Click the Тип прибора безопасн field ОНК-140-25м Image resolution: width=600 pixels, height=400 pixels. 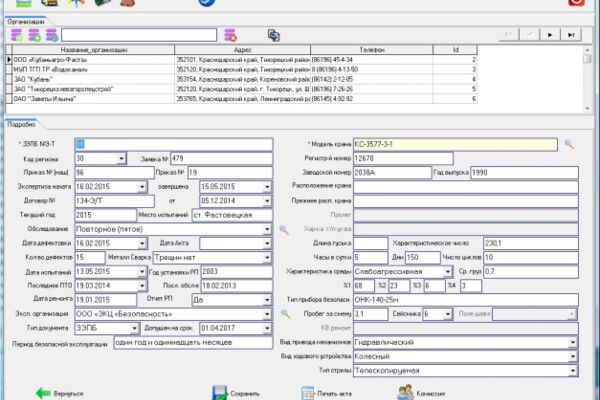coord(465,300)
